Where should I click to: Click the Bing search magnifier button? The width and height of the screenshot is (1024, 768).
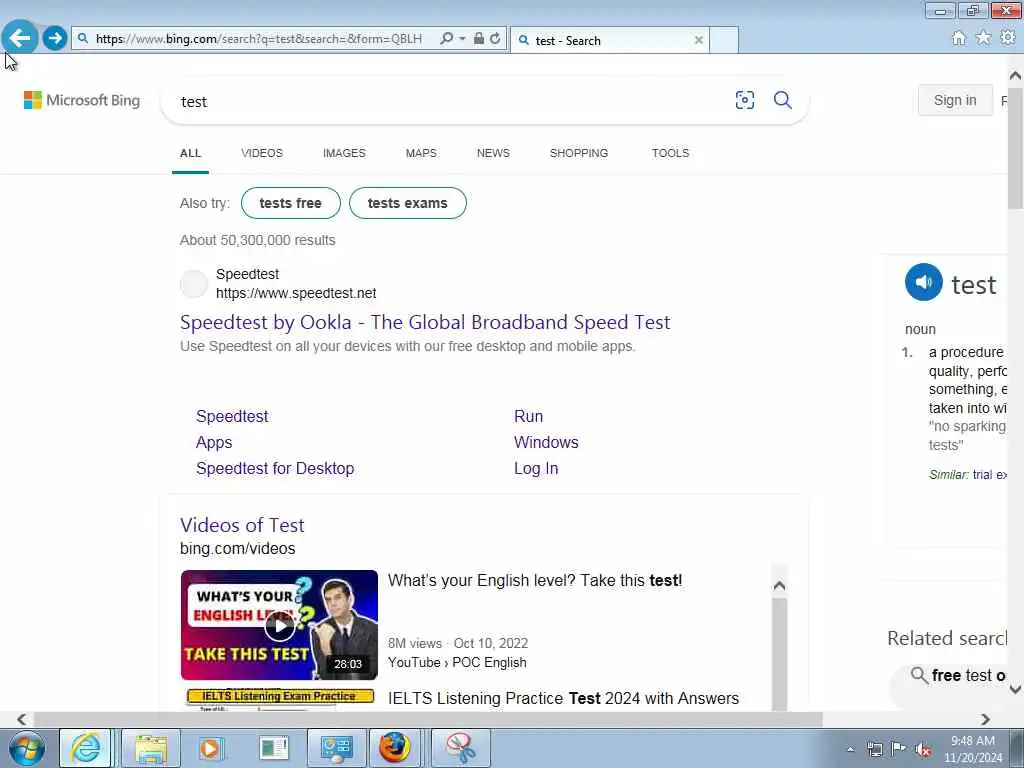coord(782,100)
